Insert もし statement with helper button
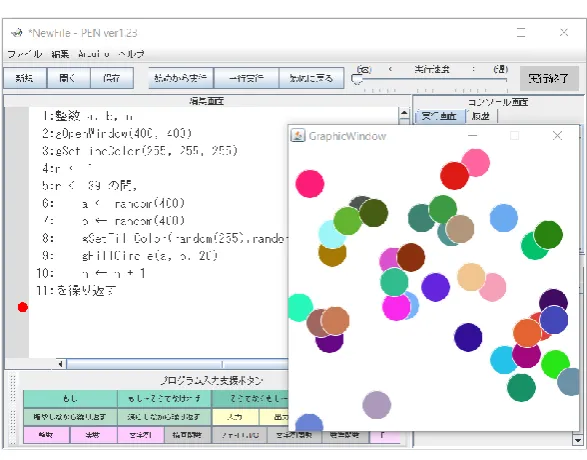 coord(70,399)
